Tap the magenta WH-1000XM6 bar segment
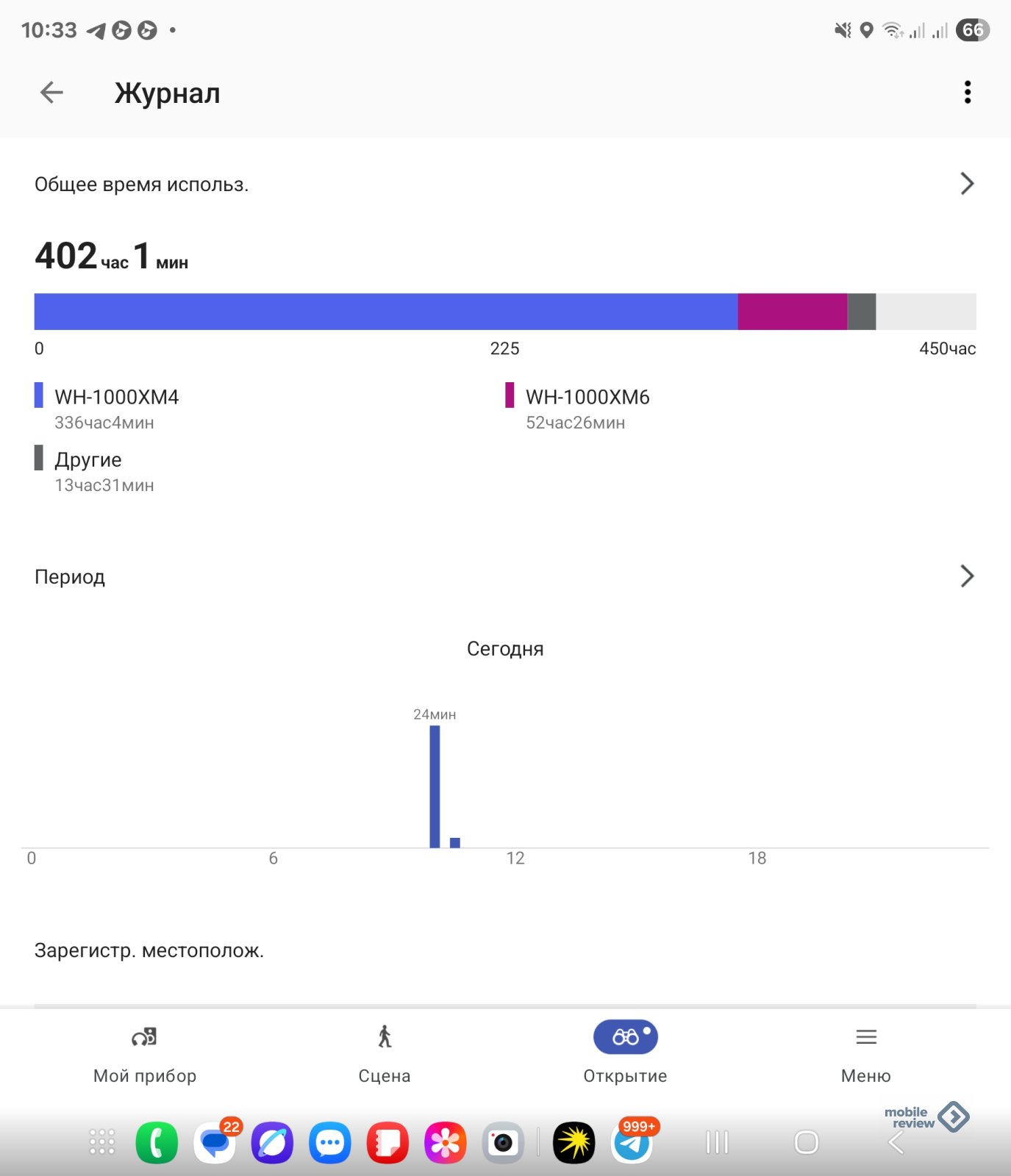Viewport: 1011px width, 1176px height. [x=792, y=312]
